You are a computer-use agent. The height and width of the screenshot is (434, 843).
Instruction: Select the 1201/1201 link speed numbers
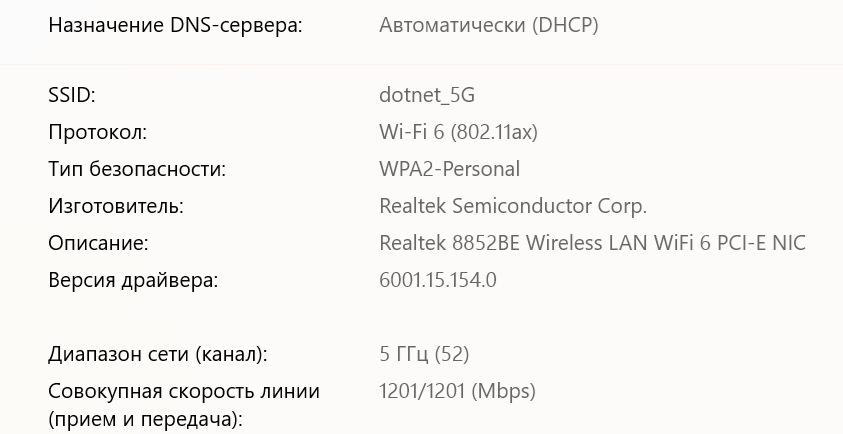[422, 391]
